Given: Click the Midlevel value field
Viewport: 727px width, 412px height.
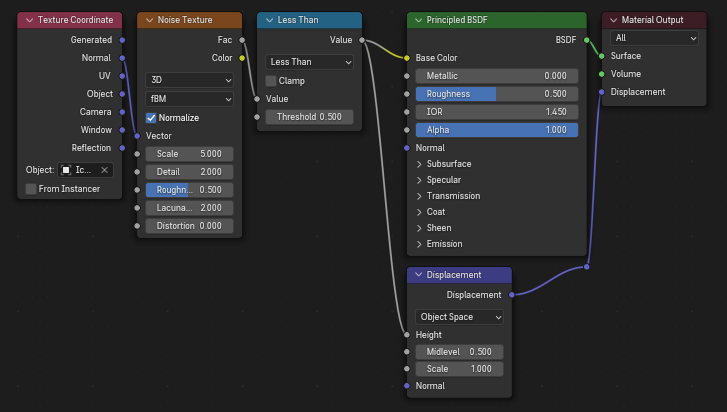Looking at the screenshot, I should coord(459,352).
